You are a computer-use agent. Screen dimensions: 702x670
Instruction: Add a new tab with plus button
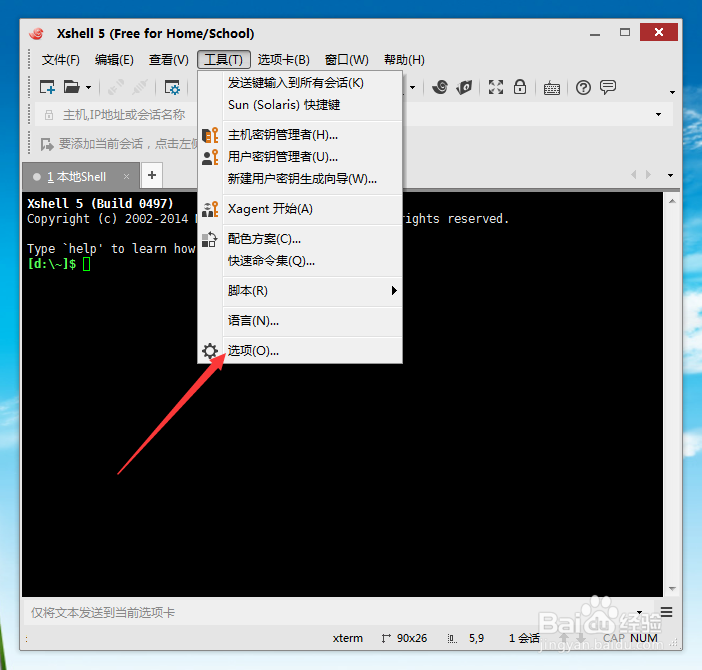152,175
